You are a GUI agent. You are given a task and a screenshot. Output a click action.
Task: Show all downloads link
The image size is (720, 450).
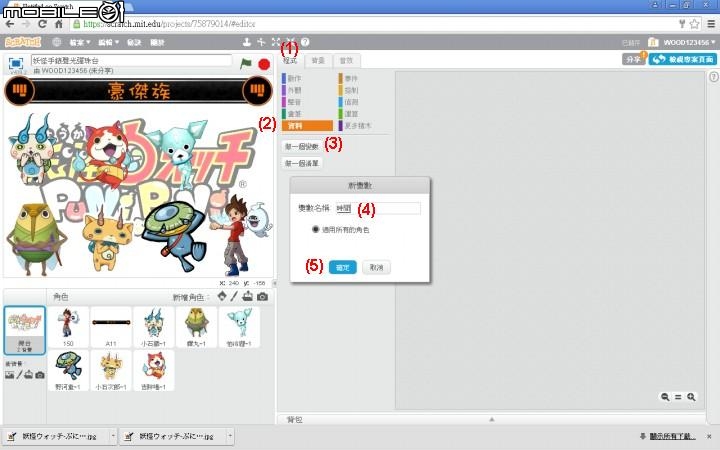672,436
